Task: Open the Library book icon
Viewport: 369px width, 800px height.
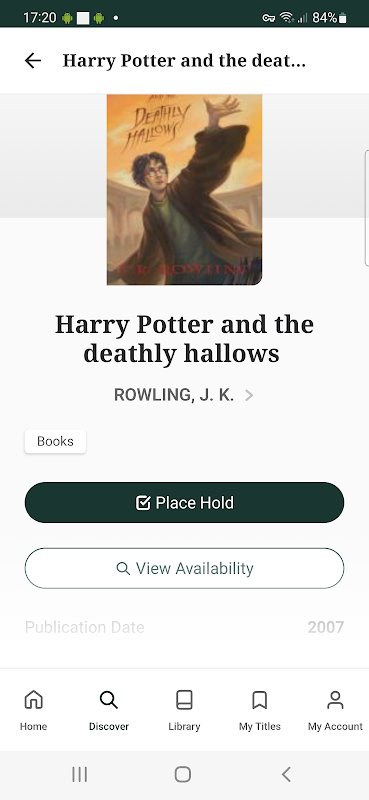Action: 184,699
